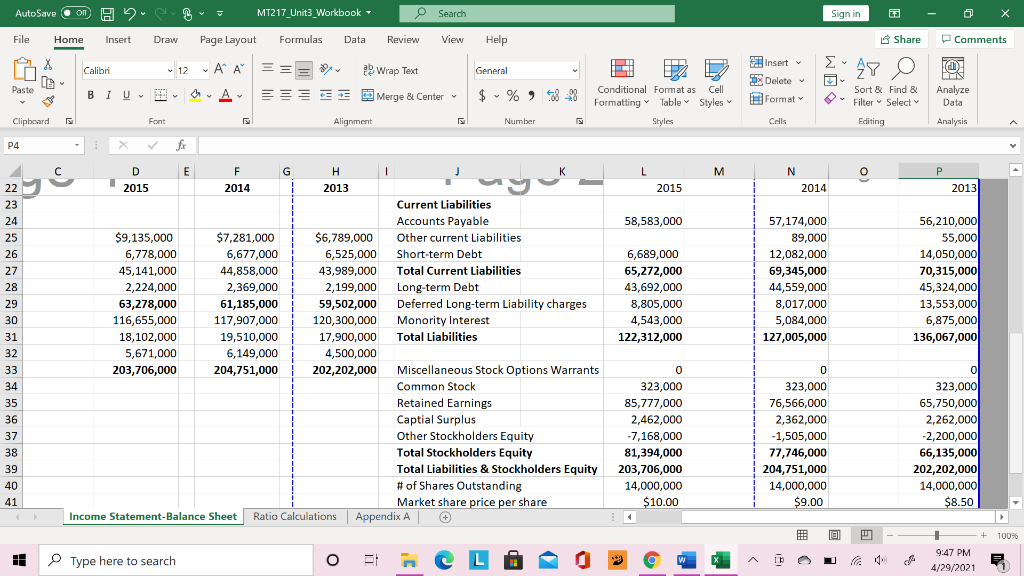Apply bold formatting

click(x=90, y=94)
